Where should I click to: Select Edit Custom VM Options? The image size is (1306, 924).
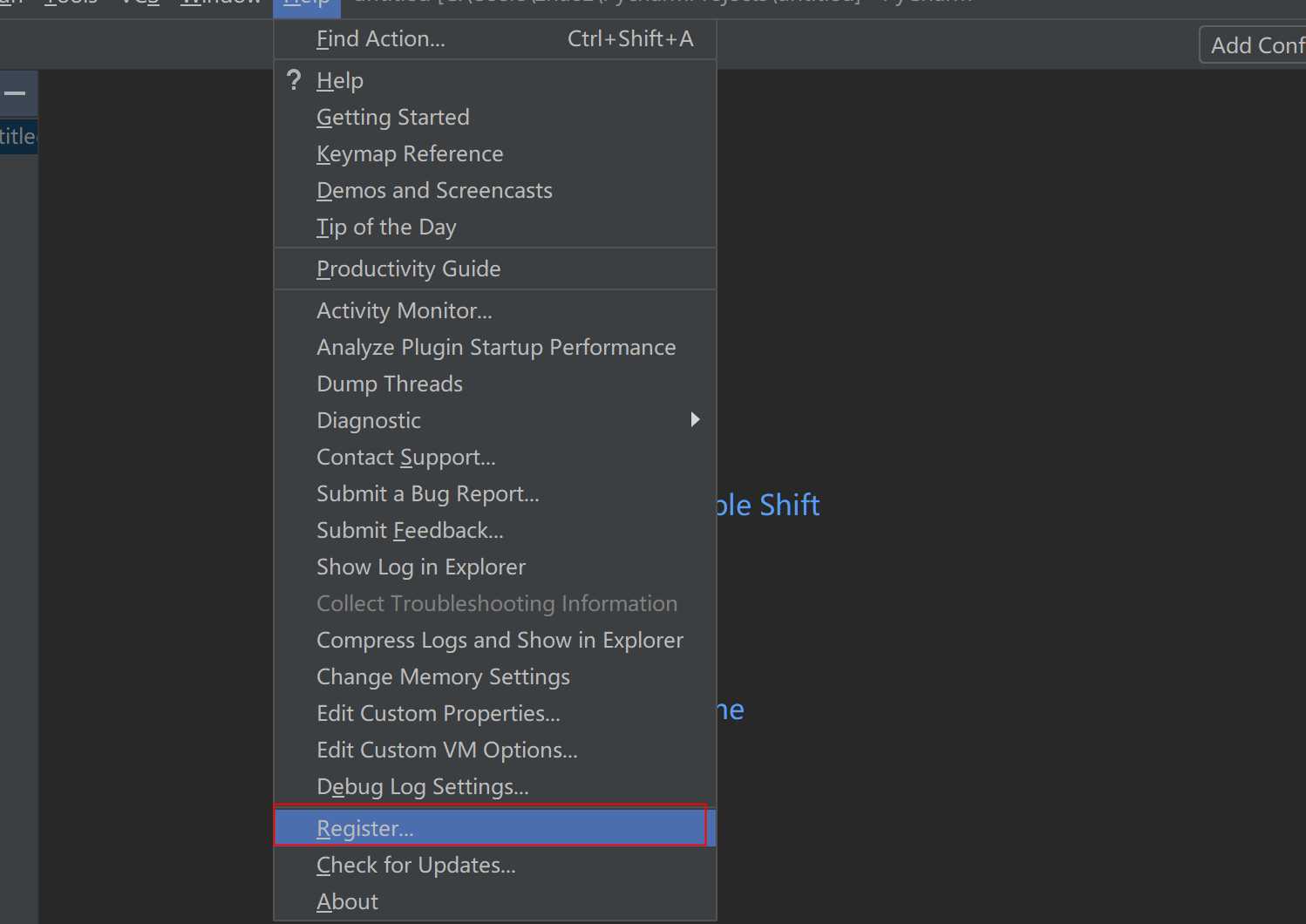447,751
